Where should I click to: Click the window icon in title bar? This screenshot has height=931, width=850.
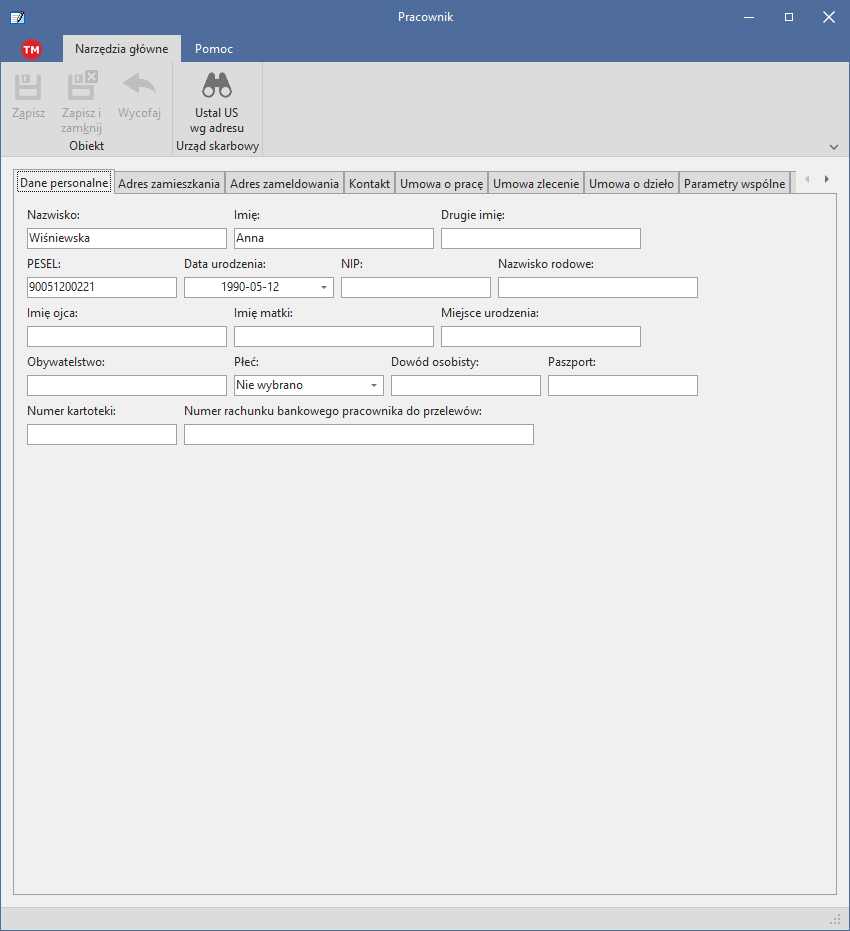click(x=18, y=17)
